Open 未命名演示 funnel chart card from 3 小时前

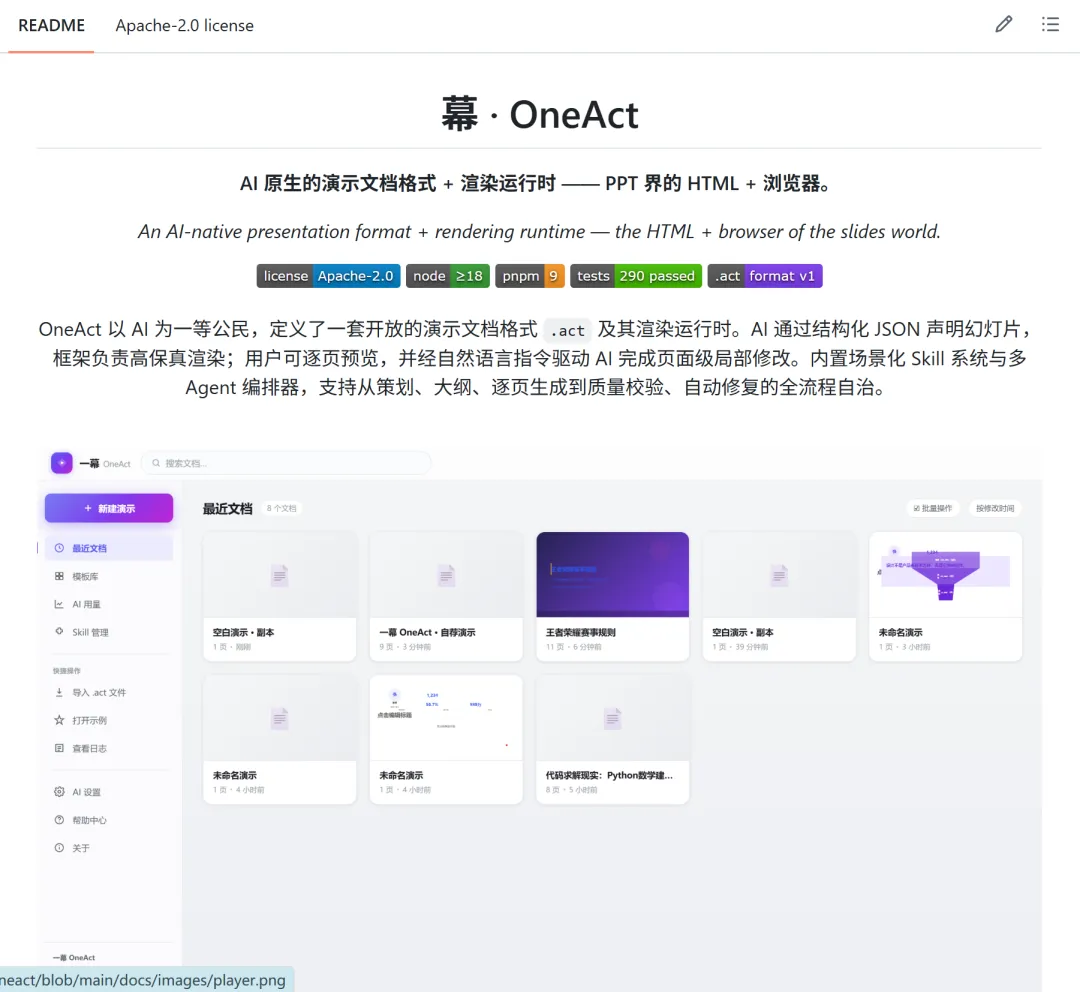click(946, 596)
